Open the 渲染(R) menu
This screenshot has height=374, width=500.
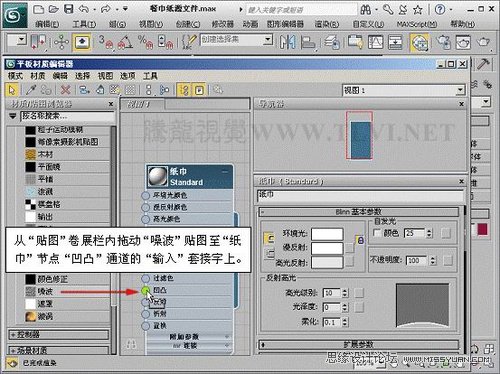pyautogui.click(x=327, y=24)
